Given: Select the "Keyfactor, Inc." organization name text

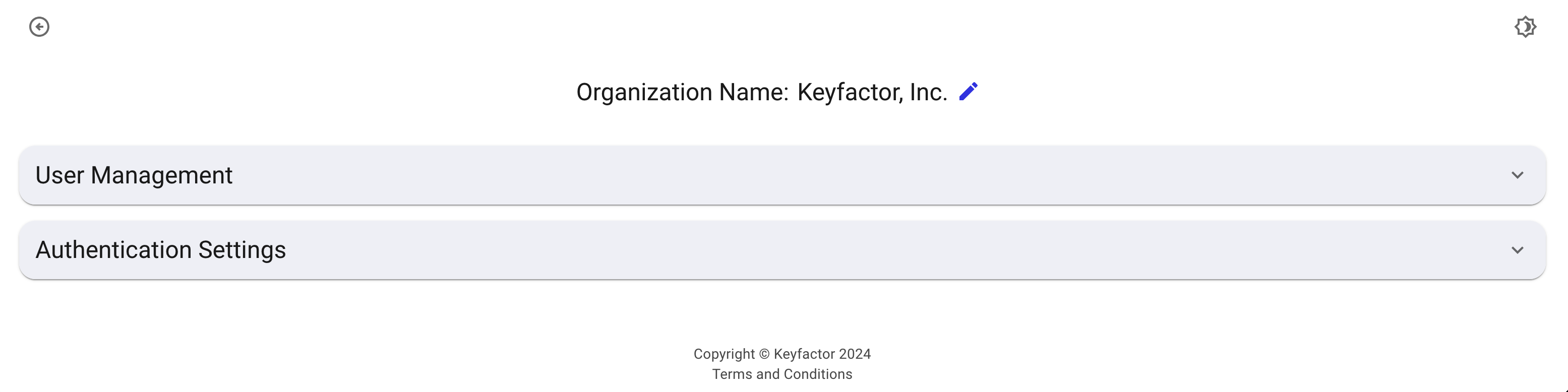Looking at the screenshot, I should coord(872,93).
